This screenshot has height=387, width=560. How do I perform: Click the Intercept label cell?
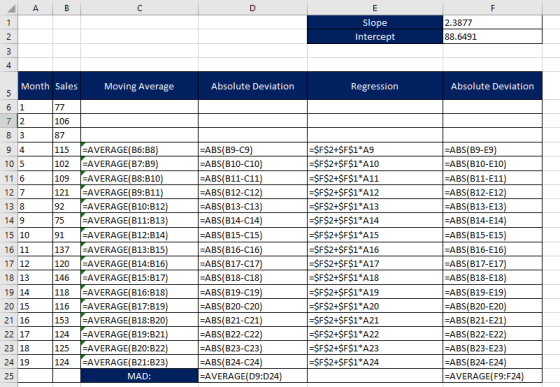[x=375, y=37]
